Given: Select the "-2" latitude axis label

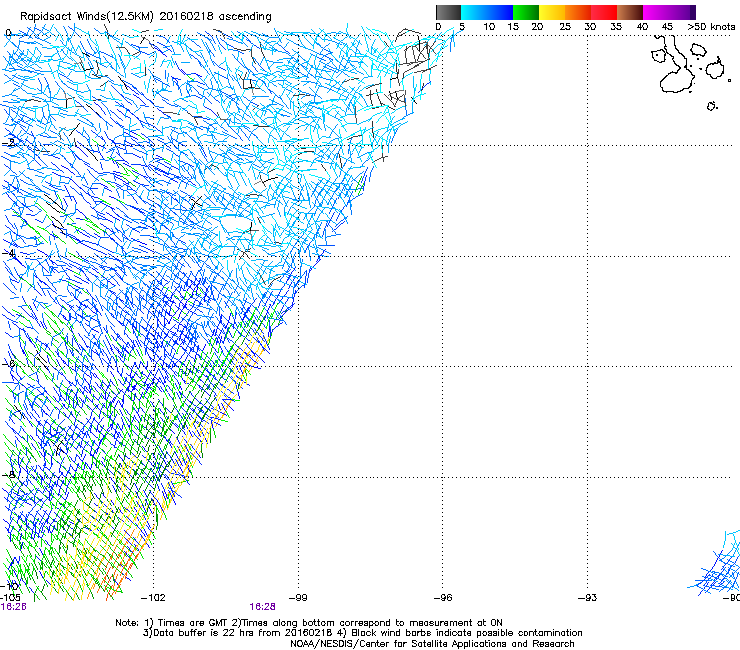Looking at the screenshot, I should (x=9, y=143).
